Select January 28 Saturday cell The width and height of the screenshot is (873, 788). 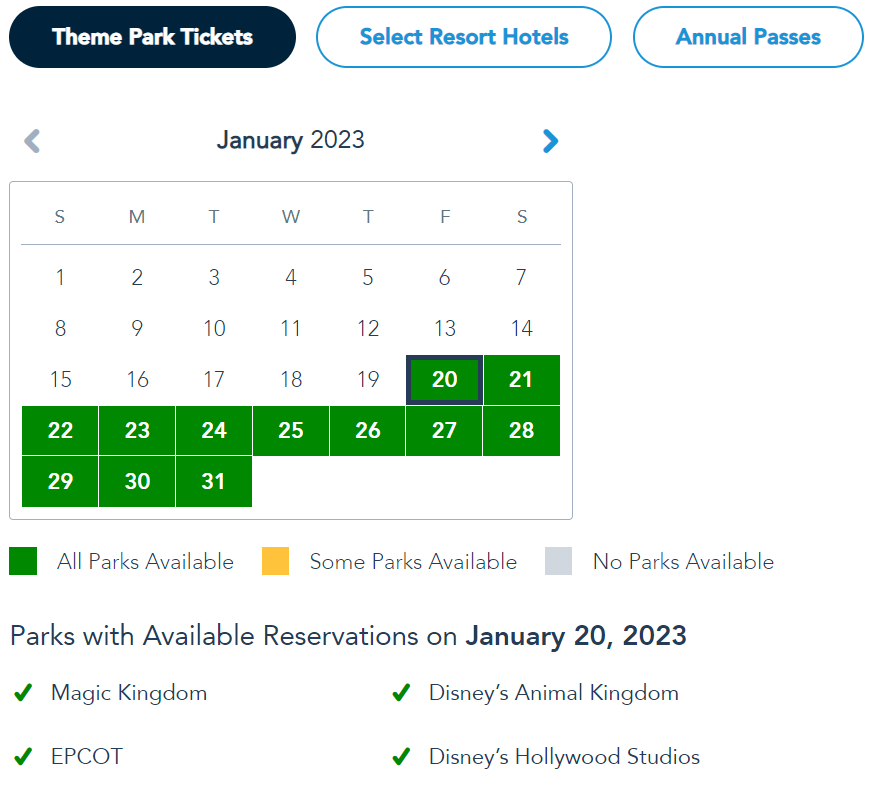point(521,431)
